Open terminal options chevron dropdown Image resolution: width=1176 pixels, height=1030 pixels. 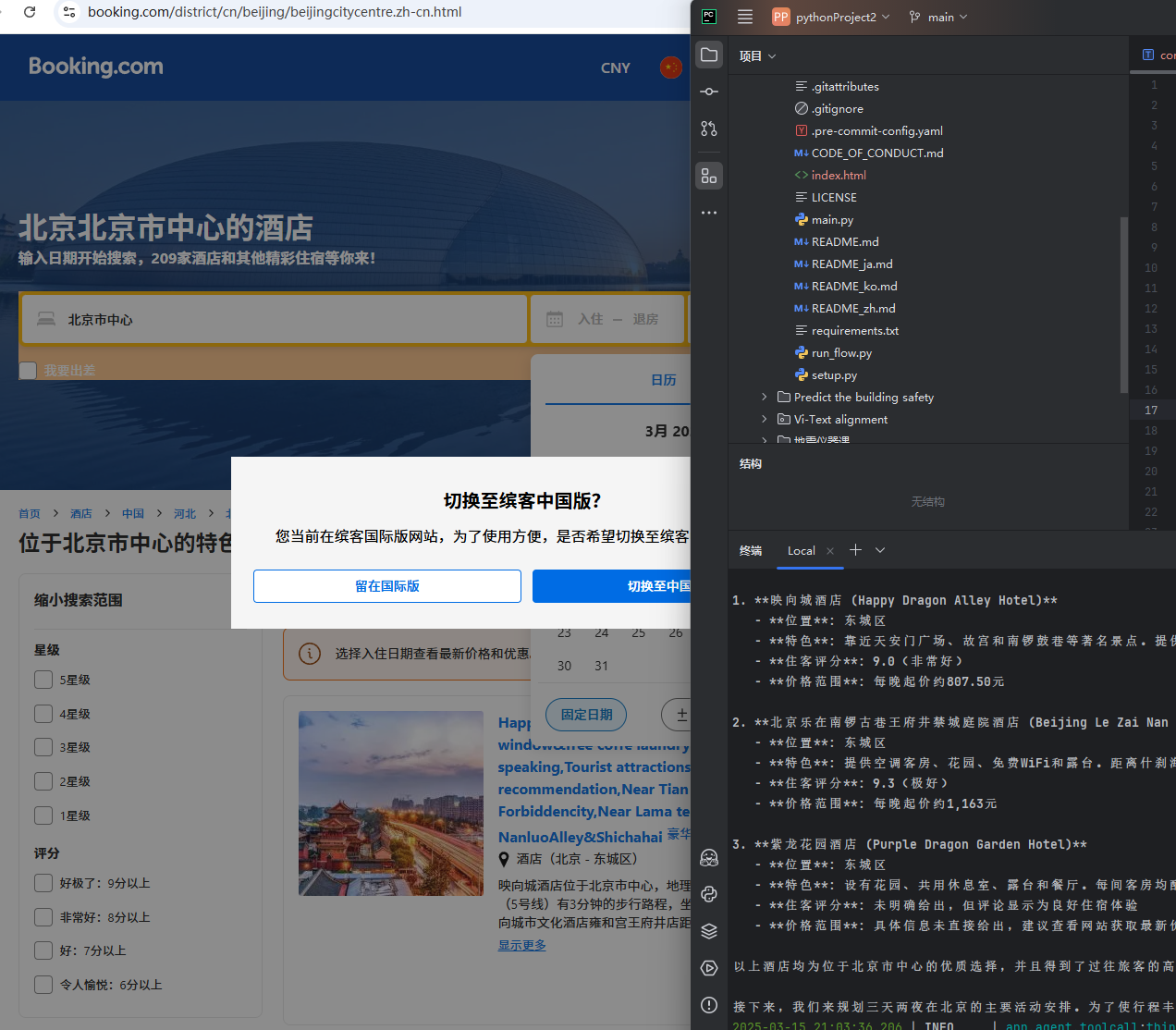880,550
